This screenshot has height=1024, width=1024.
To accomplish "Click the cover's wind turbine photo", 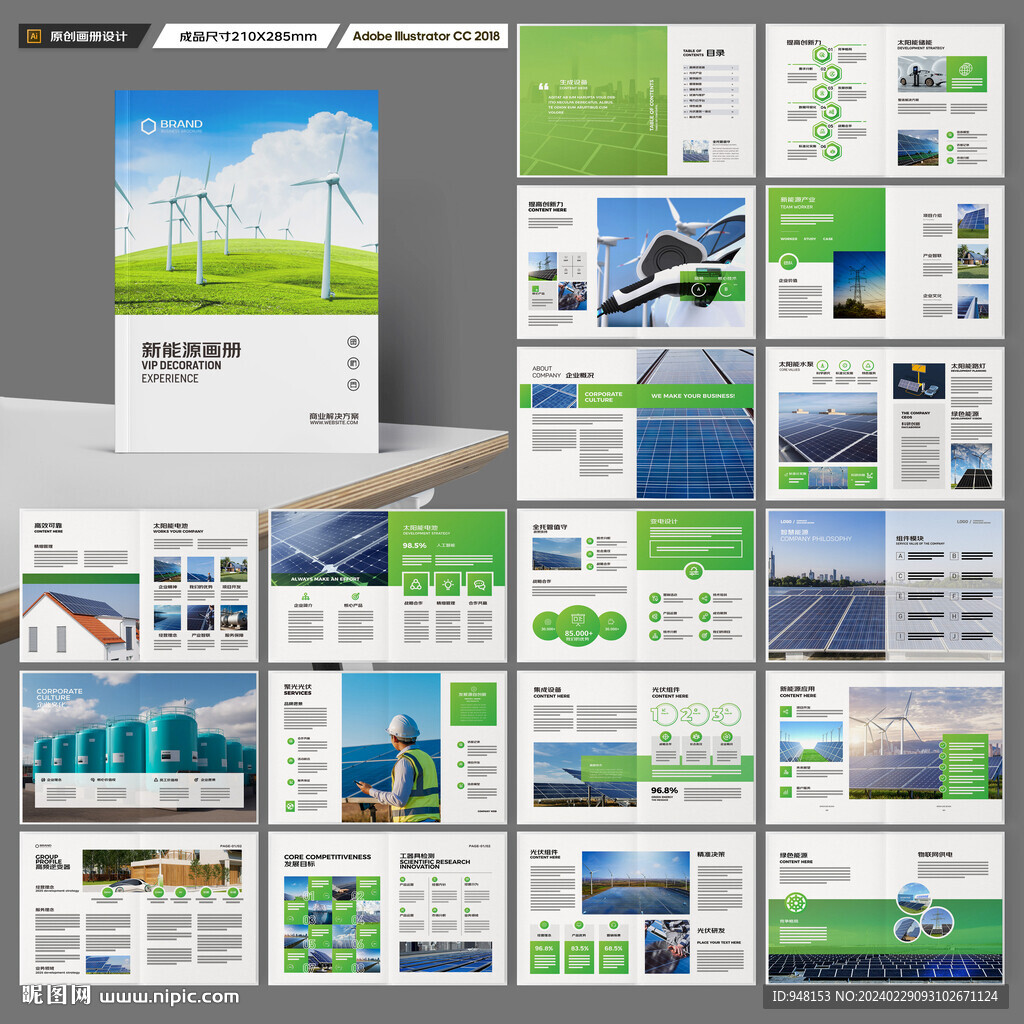I will tap(246, 202).
